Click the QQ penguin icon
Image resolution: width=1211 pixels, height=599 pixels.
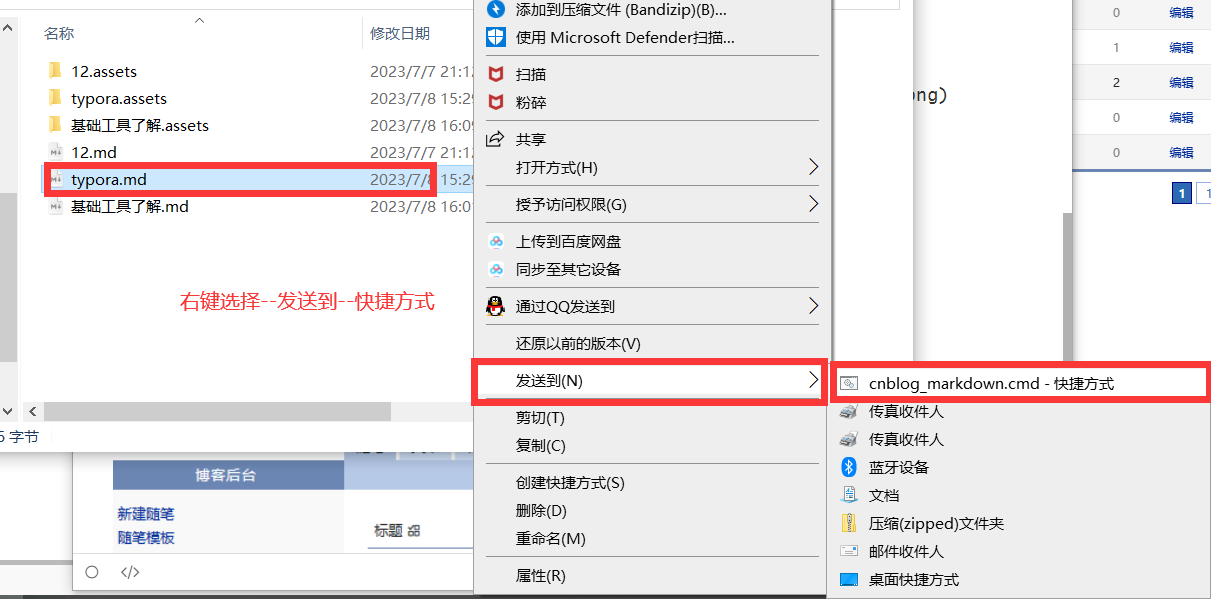click(x=495, y=306)
